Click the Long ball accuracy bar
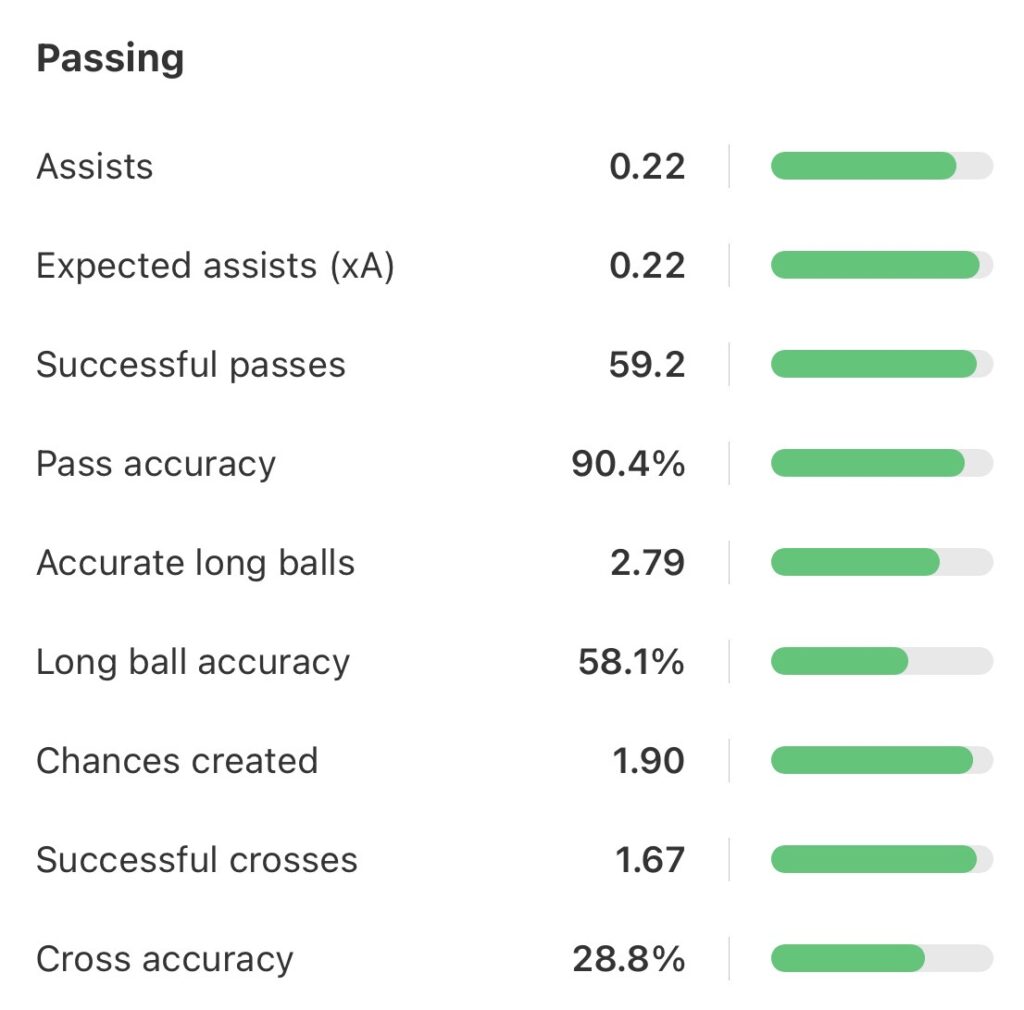 point(880,661)
